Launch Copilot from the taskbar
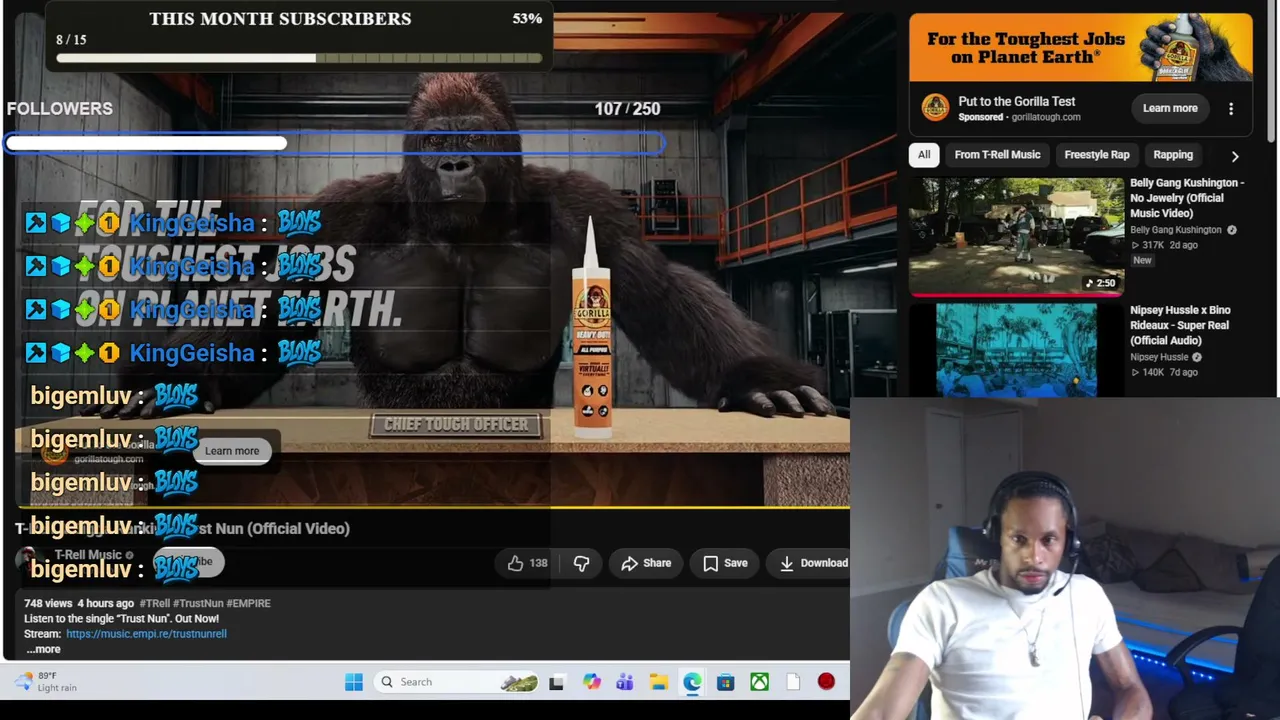 pos(591,682)
